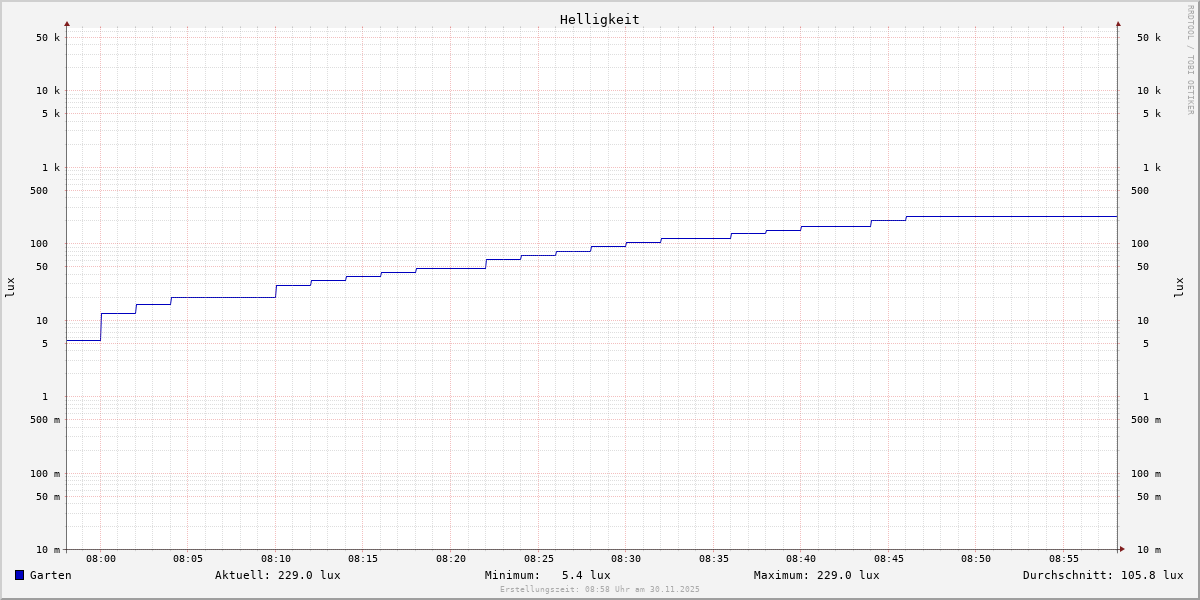Click the left vertical lux axis label
Viewport: 1200px width, 600px height.
pyautogui.click(x=10, y=287)
